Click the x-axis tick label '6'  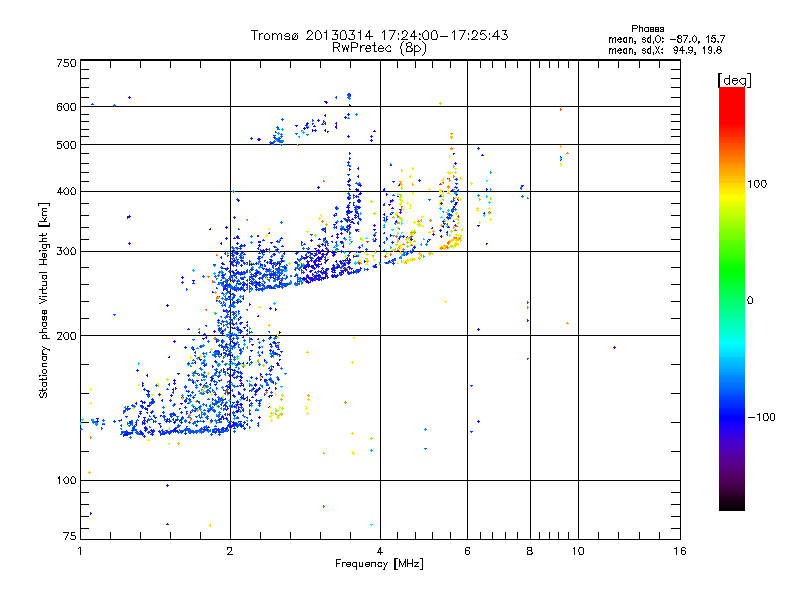point(467,551)
